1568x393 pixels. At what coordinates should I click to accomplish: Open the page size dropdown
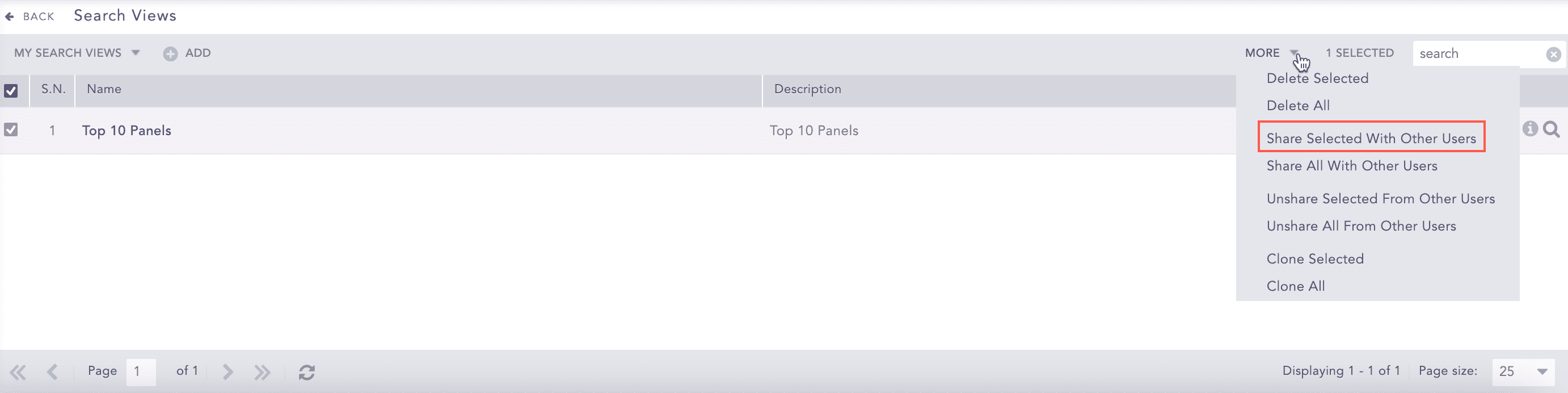coord(1542,371)
